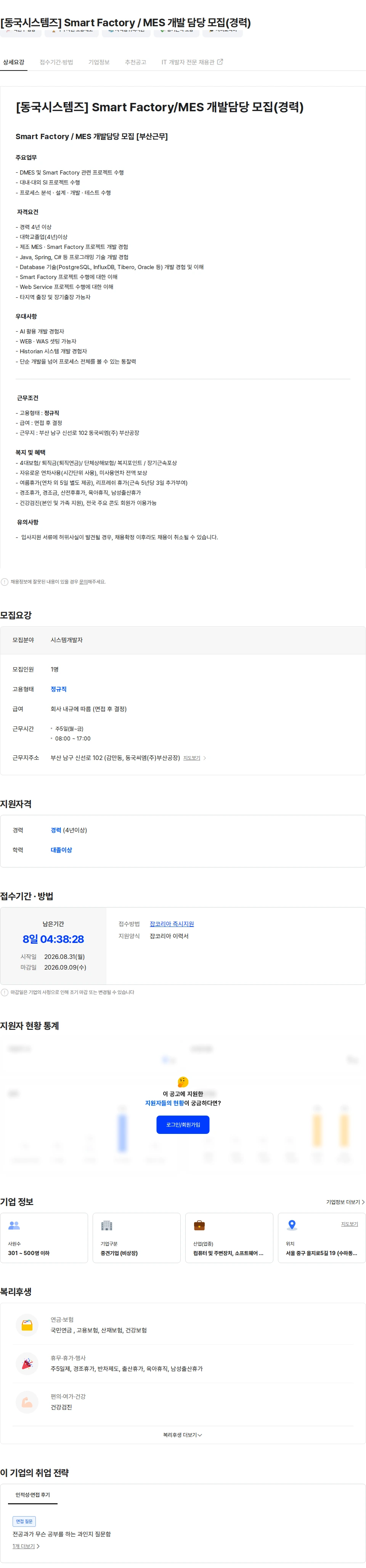Select the 상세요강 tab
Screen dimensions: 366x1568
pos(13,62)
